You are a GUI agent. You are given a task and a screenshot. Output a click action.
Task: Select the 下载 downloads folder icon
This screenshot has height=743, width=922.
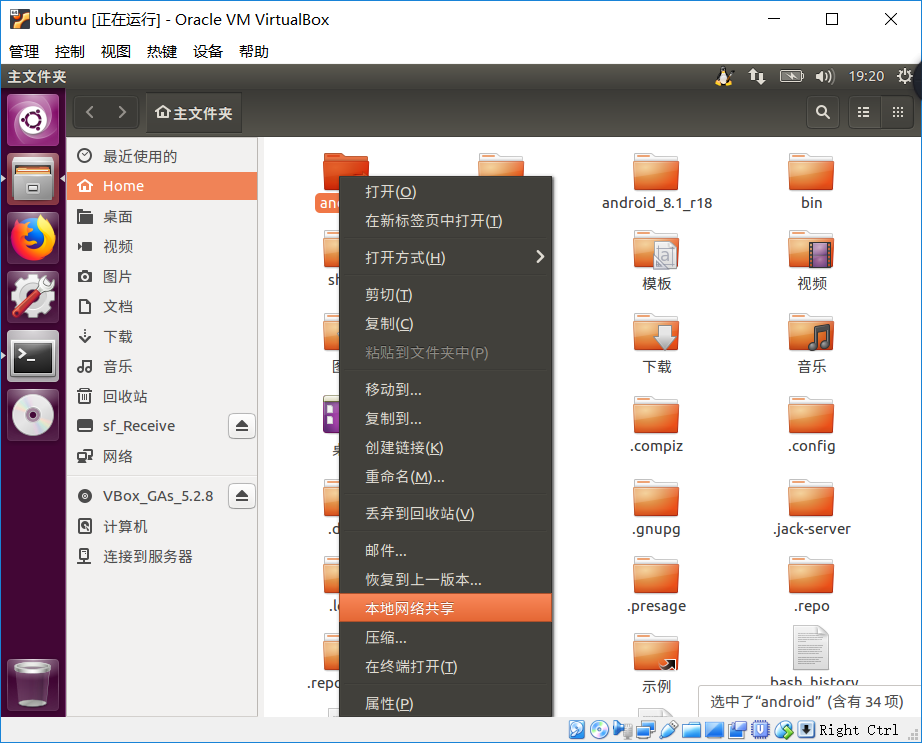[656, 332]
